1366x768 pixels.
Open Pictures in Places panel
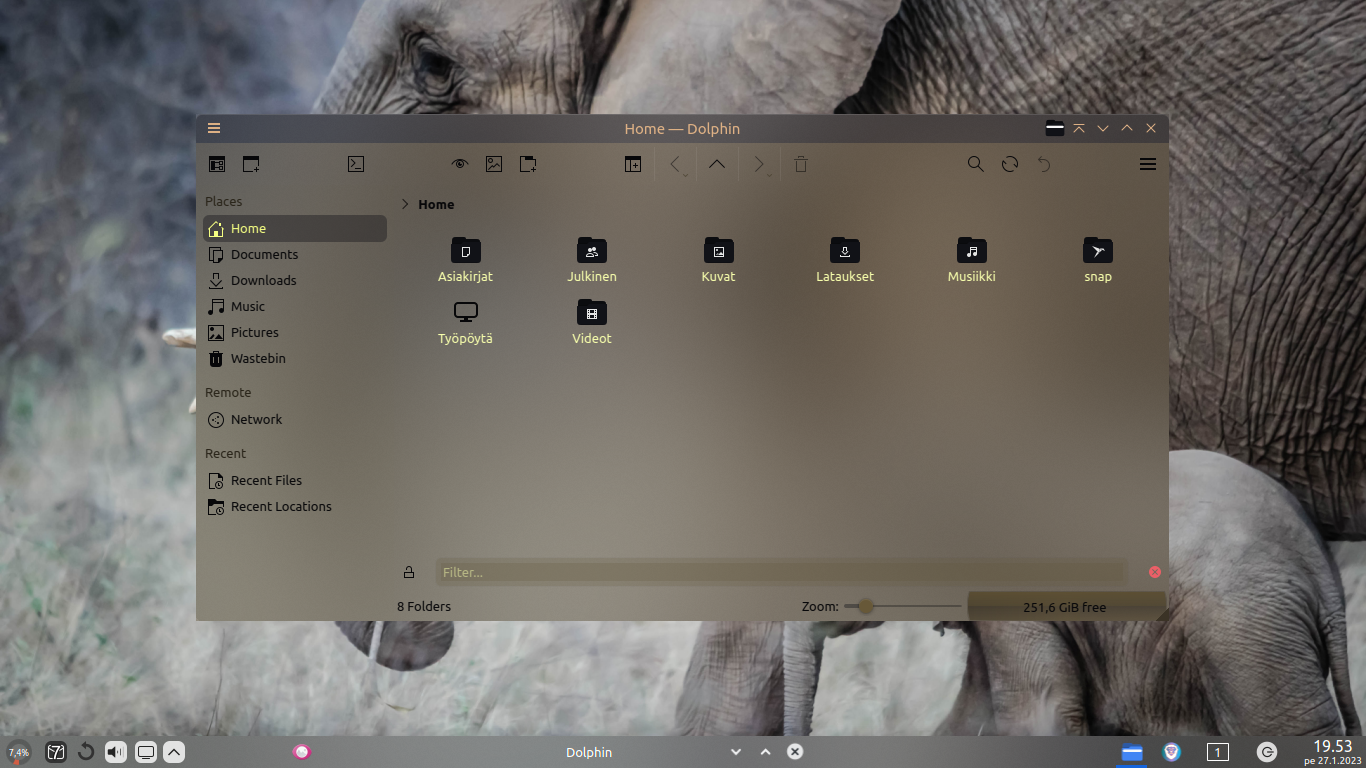coord(295,332)
